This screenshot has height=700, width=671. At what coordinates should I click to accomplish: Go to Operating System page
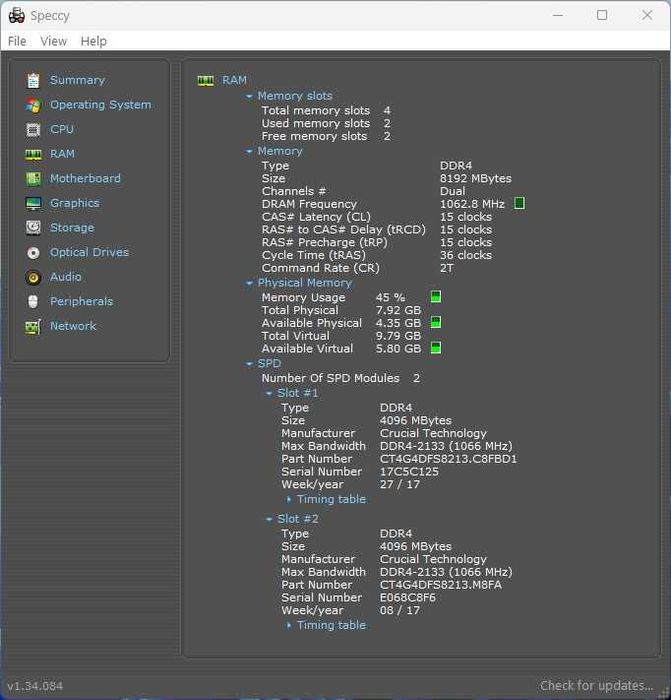click(100, 105)
